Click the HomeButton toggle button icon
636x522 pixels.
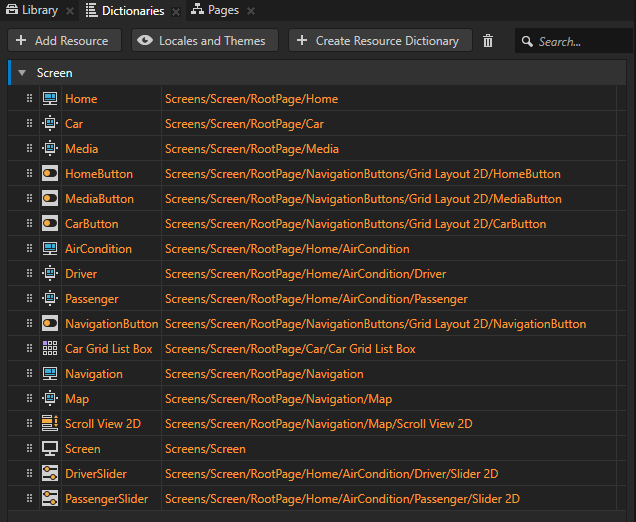[50, 174]
